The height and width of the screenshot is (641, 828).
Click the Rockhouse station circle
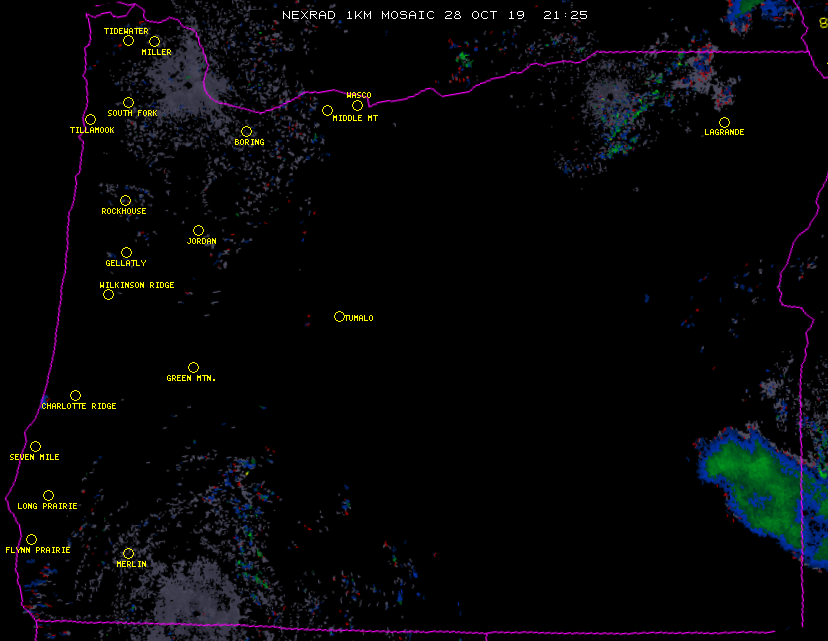(x=125, y=201)
